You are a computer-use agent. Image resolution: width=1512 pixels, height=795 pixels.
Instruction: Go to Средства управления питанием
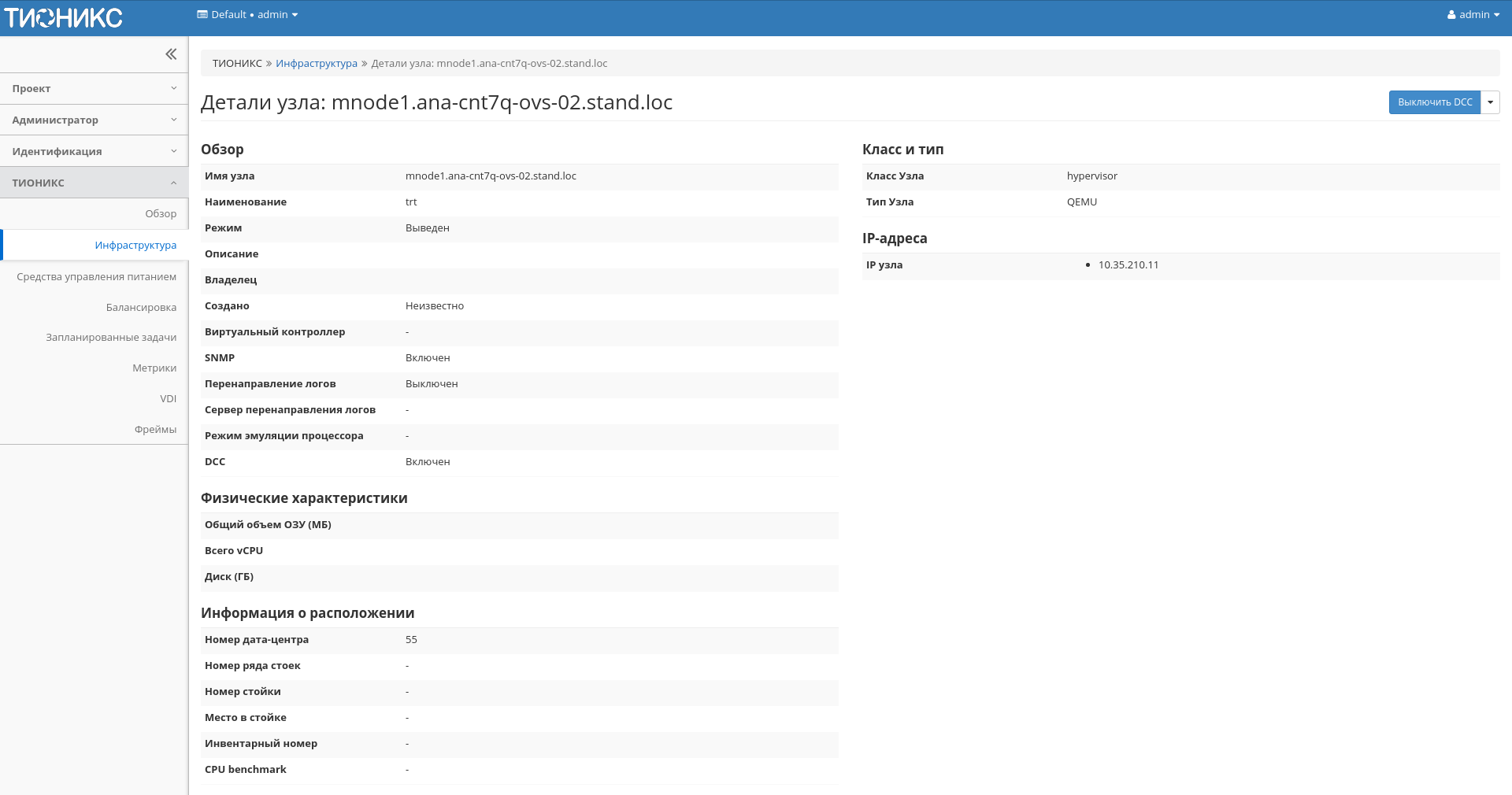coord(96,277)
